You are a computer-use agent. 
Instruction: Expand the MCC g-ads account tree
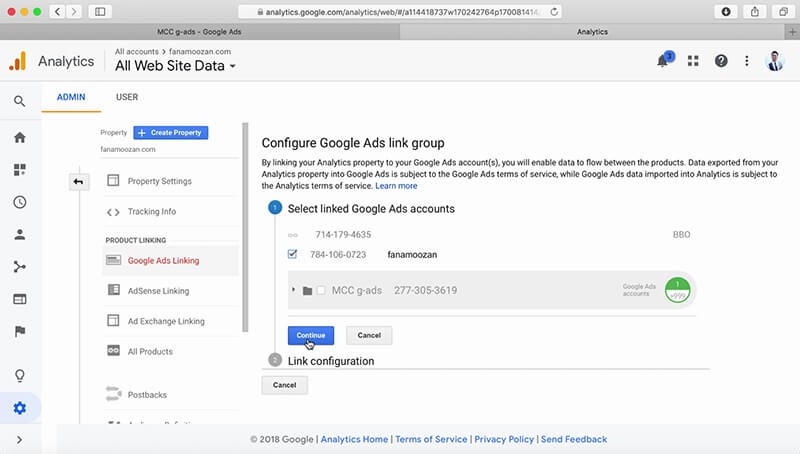tap(293, 289)
